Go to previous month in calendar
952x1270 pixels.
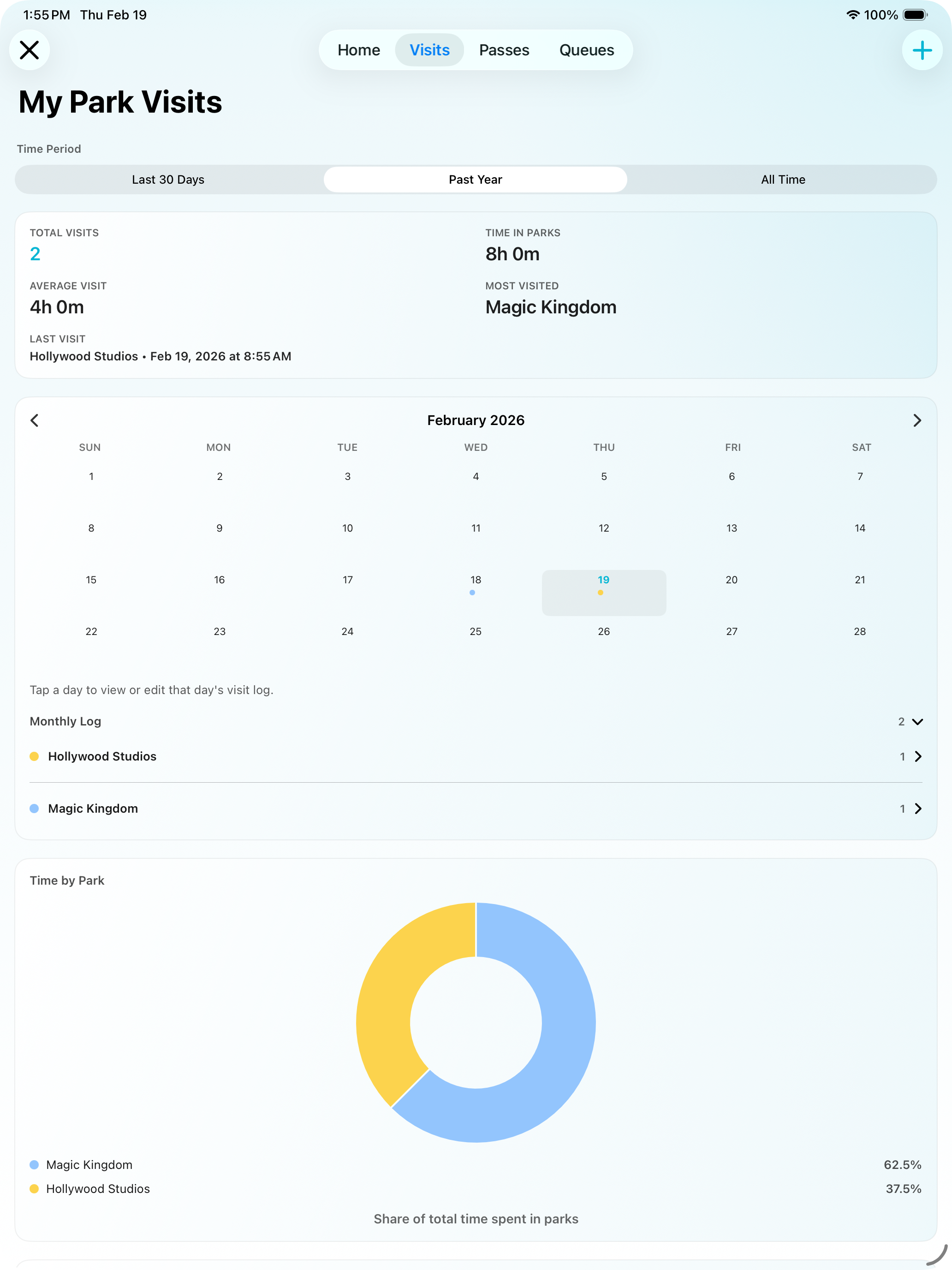(35, 420)
